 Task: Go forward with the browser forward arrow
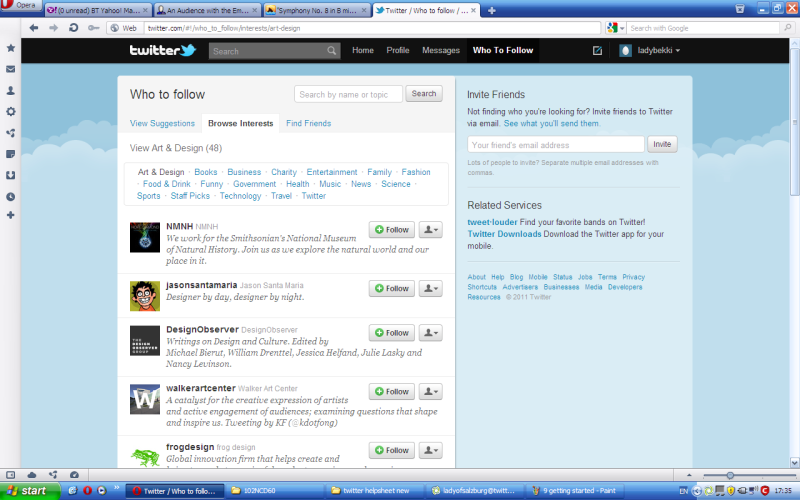pyautogui.click(x=54, y=28)
